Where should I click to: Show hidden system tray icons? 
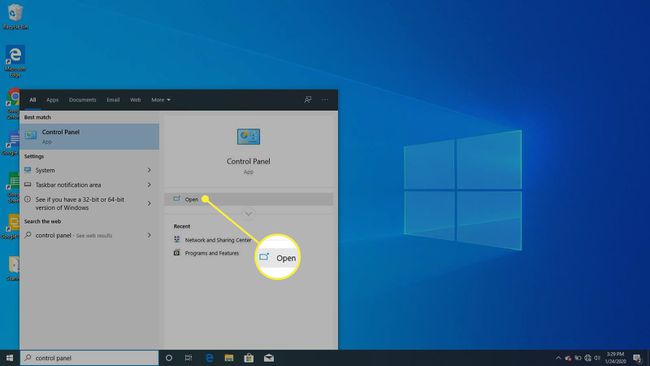click(x=558, y=358)
